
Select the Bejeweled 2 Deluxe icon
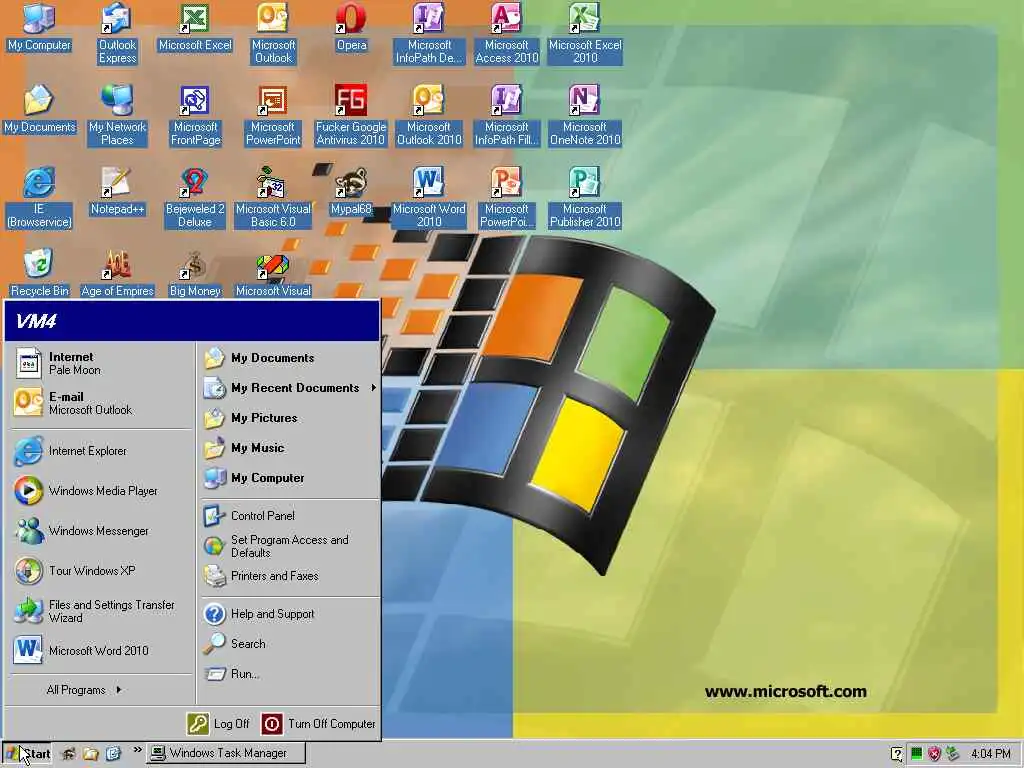tap(195, 198)
